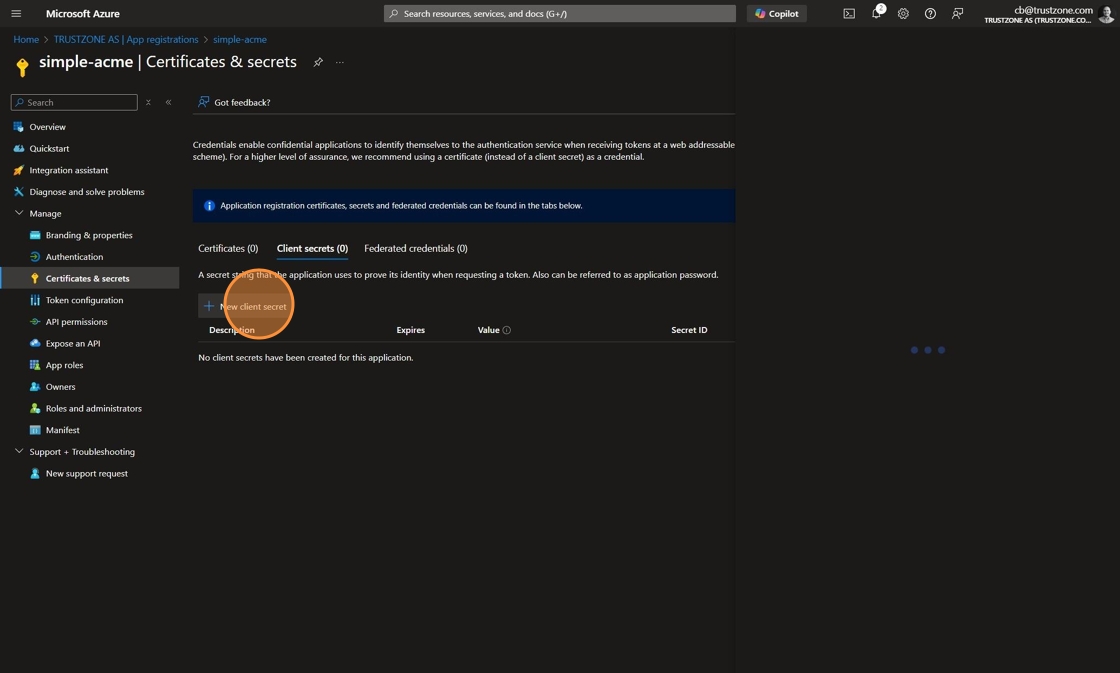Image resolution: width=1120 pixels, height=673 pixels.
Task: Open portal settings gear
Action: coord(904,14)
